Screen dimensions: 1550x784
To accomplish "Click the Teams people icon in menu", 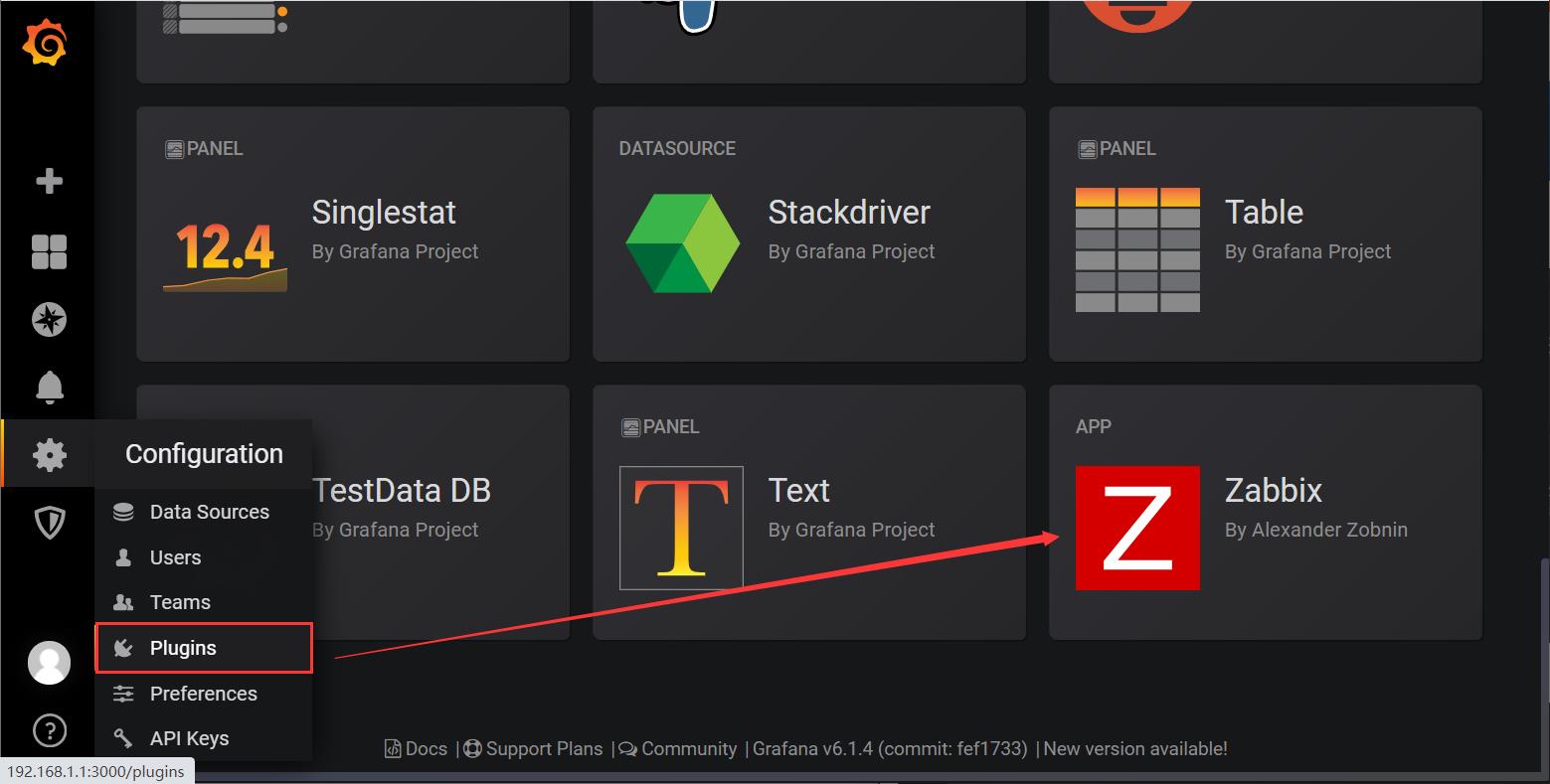I will coord(123,602).
